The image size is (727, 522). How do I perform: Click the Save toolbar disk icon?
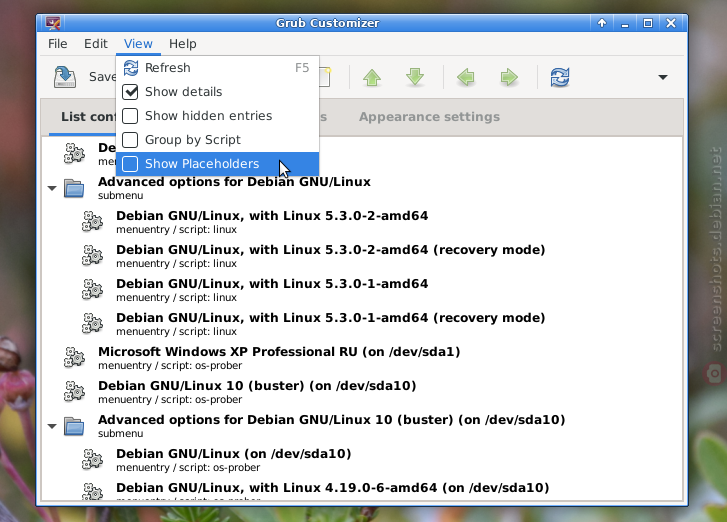[64, 77]
